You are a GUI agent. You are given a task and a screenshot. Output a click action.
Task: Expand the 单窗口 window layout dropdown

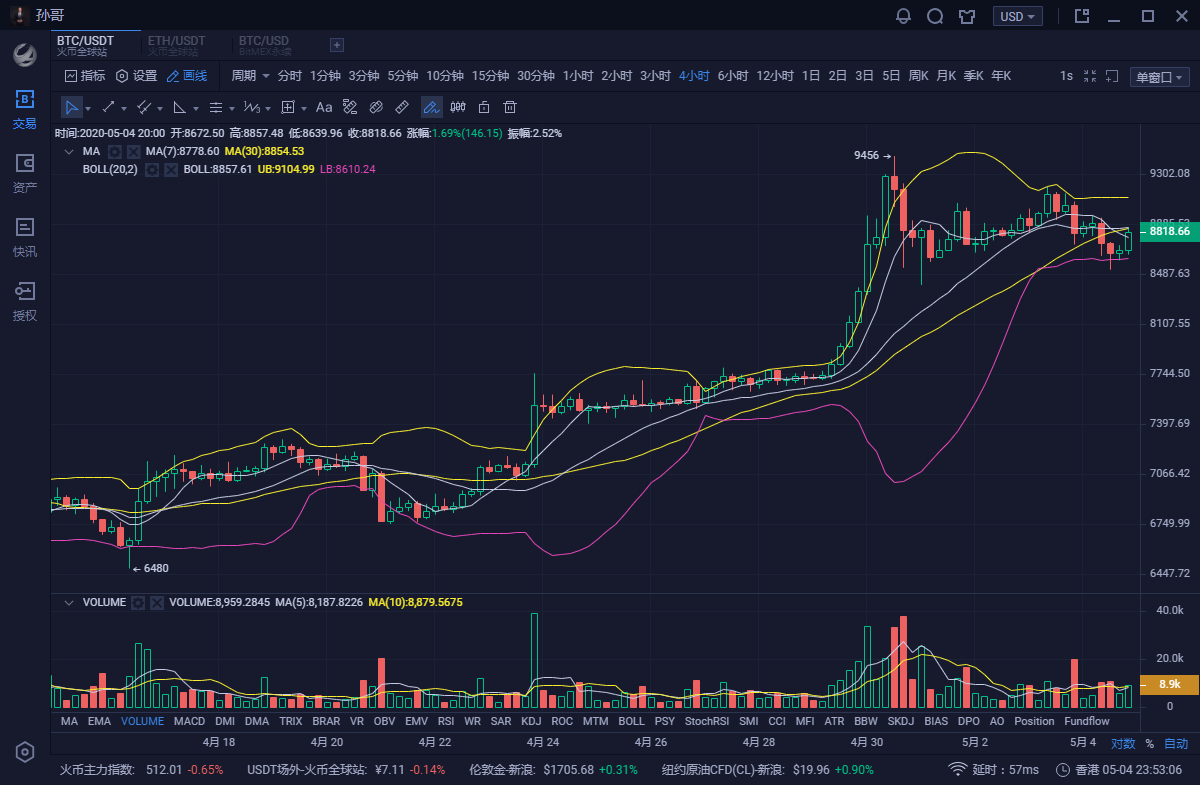tap(1159, 77)
